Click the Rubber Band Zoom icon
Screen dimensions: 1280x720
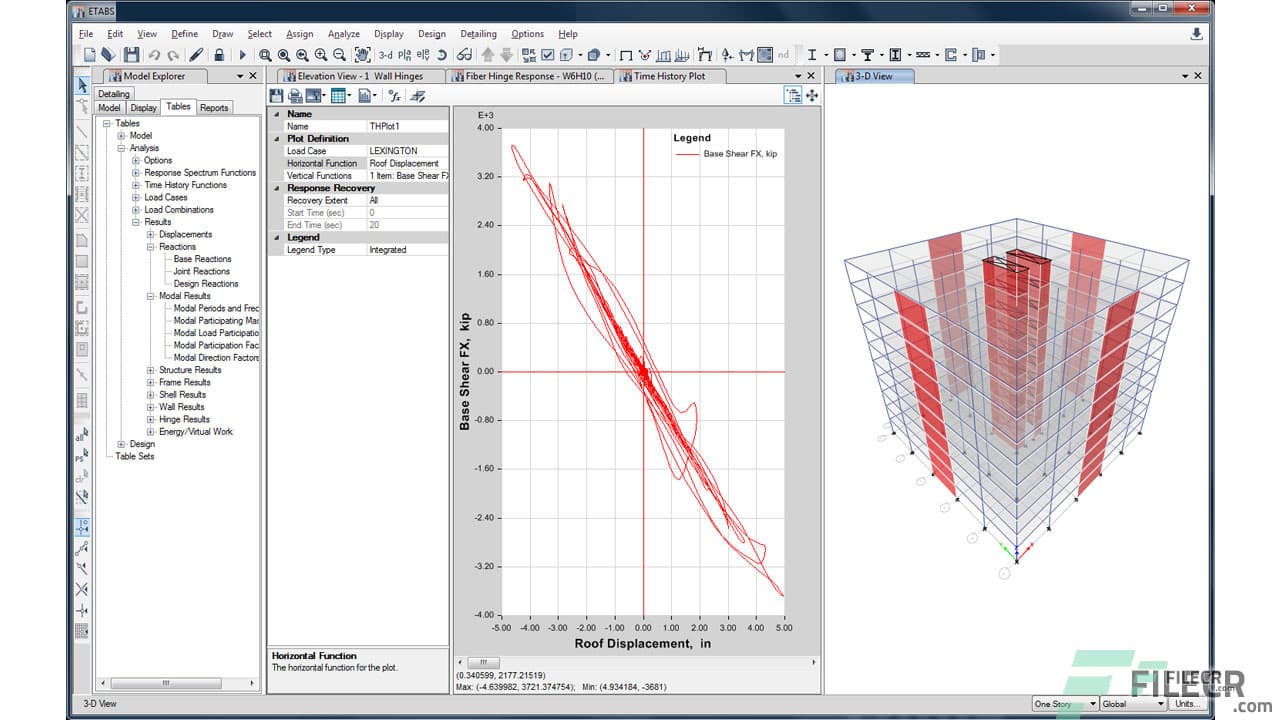(x=265, y=55)
